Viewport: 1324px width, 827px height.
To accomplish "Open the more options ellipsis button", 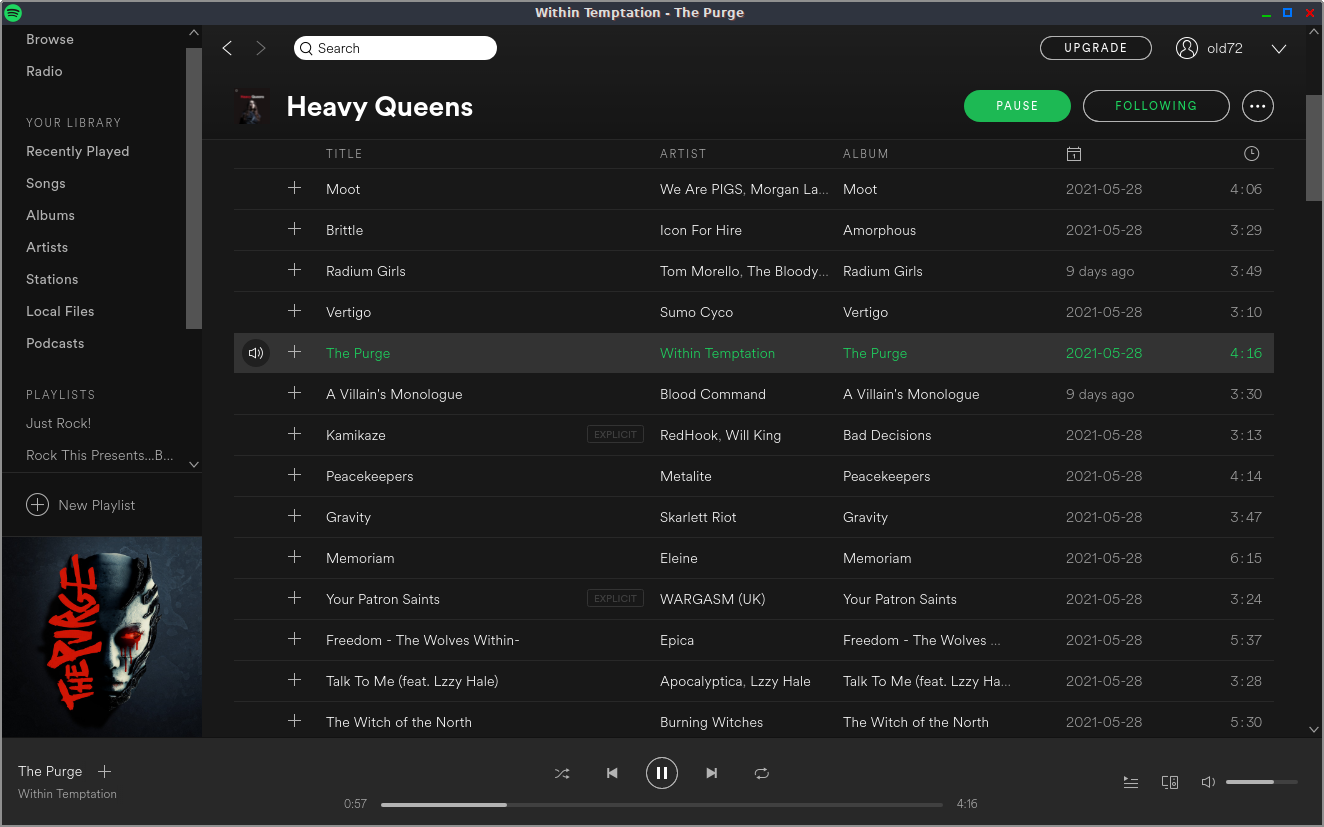I will click(x=1258, y=106).
